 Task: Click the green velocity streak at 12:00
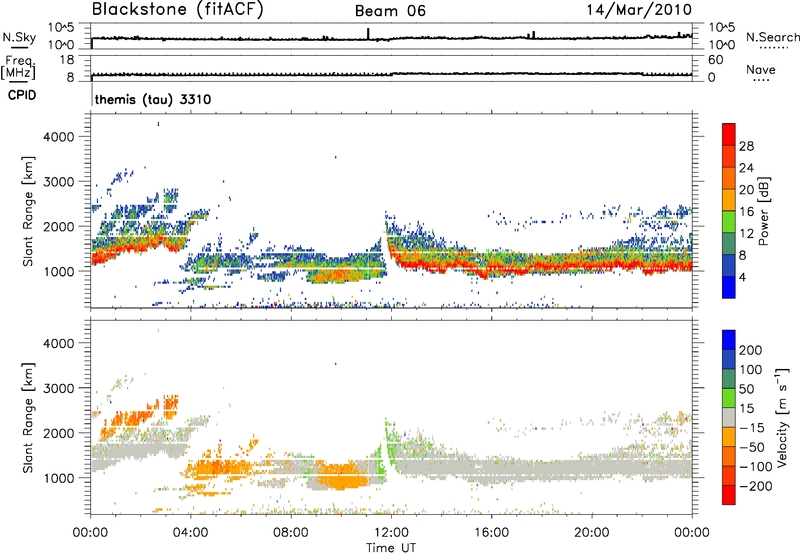(x=389, y=445)
